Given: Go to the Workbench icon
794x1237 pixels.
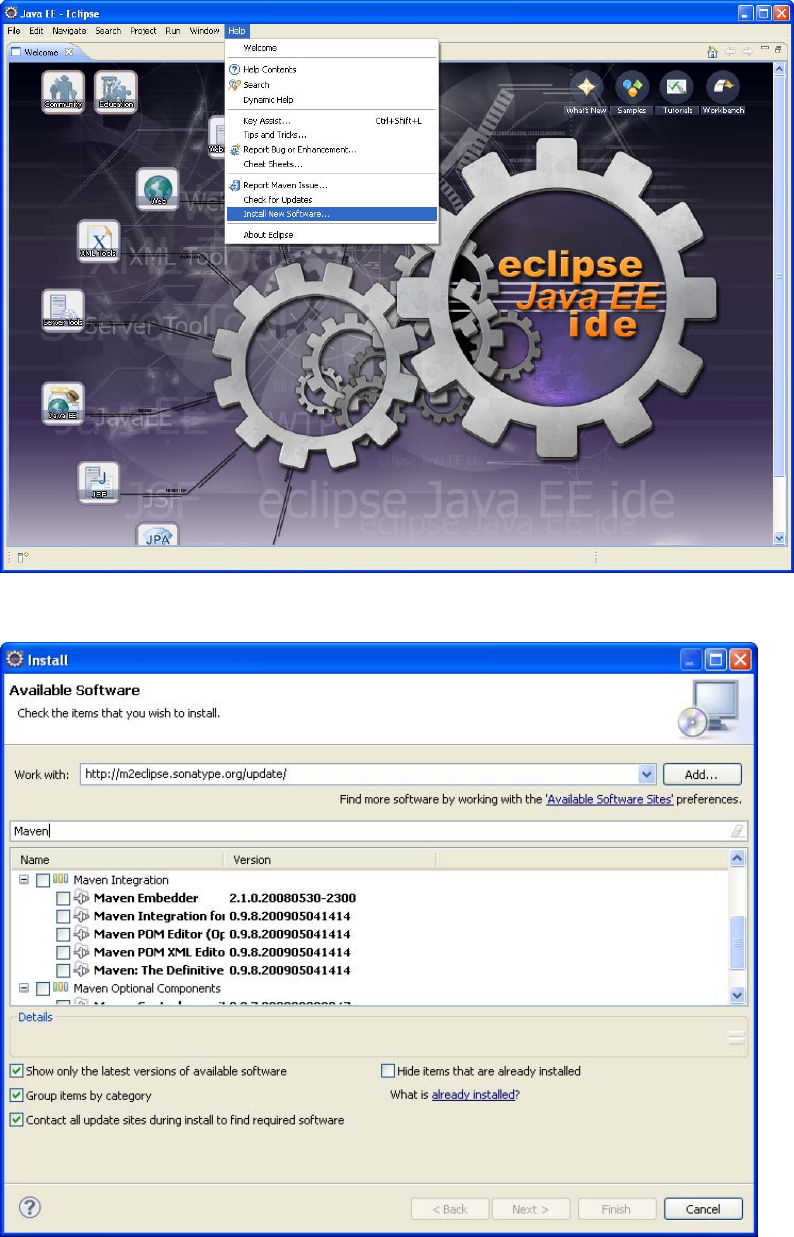Looking at the screenshot, I should (x=723, y=87).
